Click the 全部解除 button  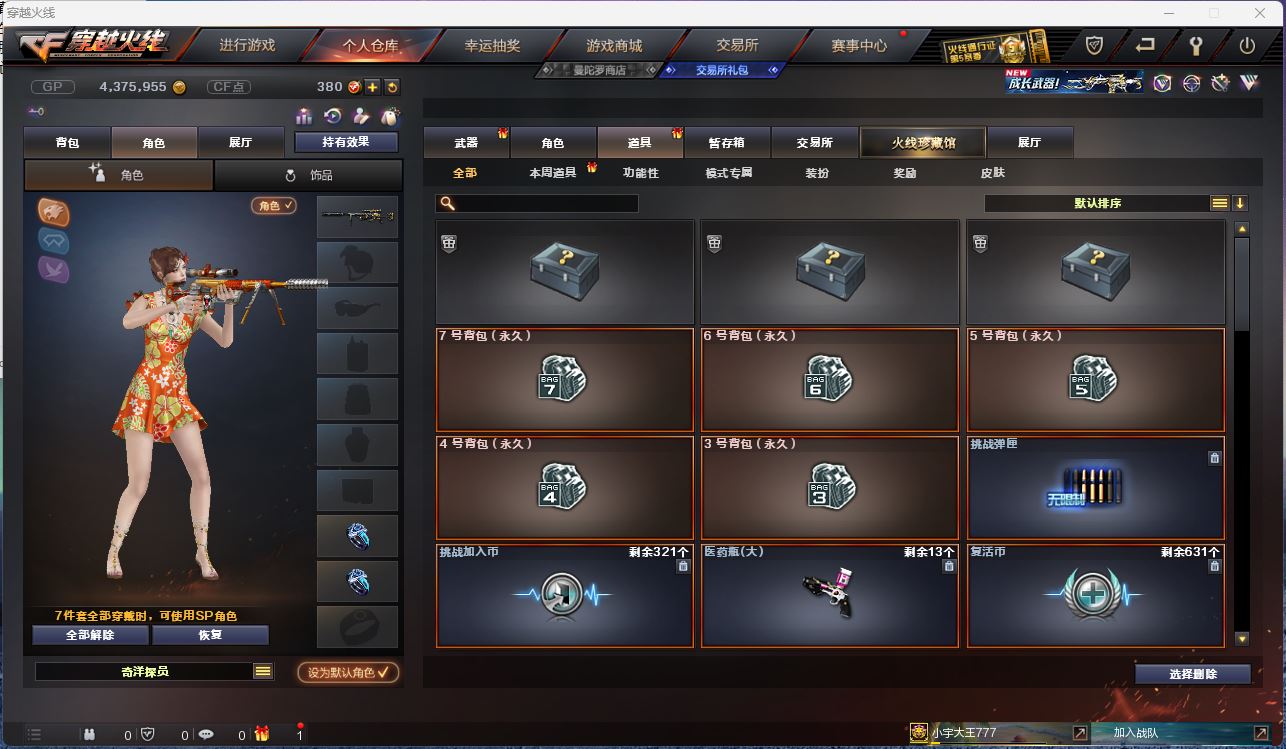(90, 635)
